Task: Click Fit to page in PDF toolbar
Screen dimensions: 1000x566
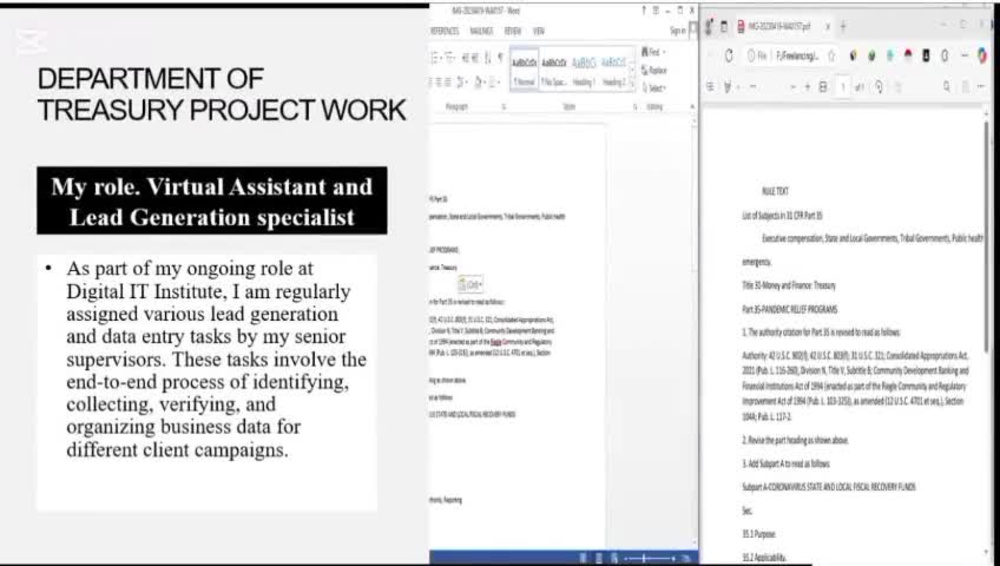Action: (823, 87)
